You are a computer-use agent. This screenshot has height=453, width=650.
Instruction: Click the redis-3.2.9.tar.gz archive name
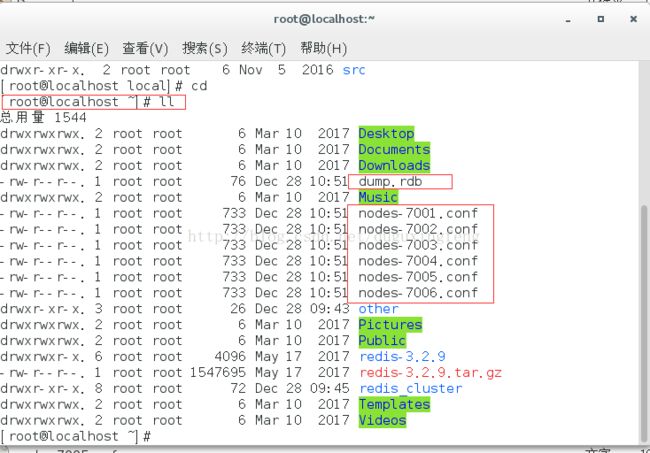430,373
